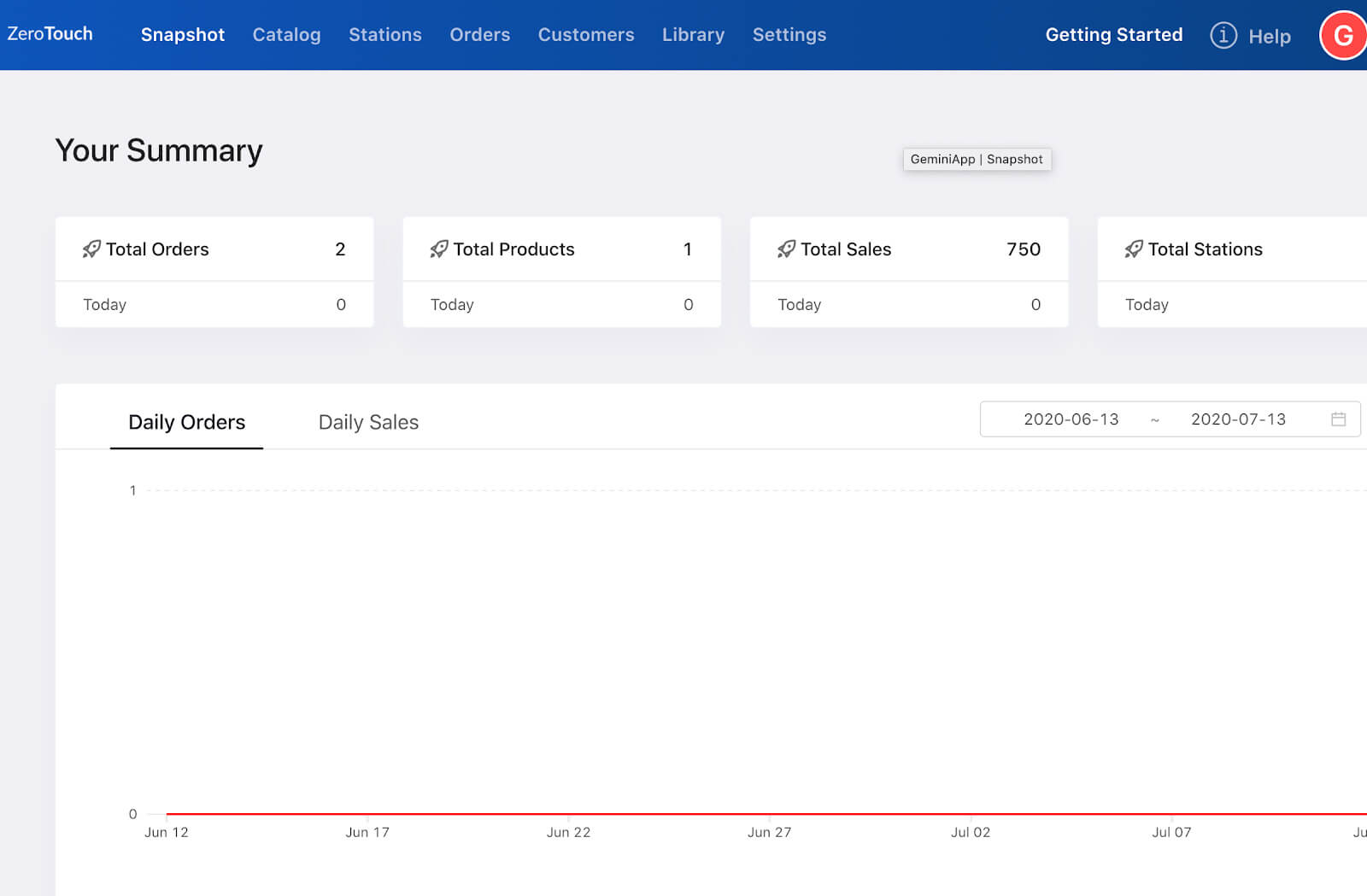Navigate to Customers

[x=586, y=34]
